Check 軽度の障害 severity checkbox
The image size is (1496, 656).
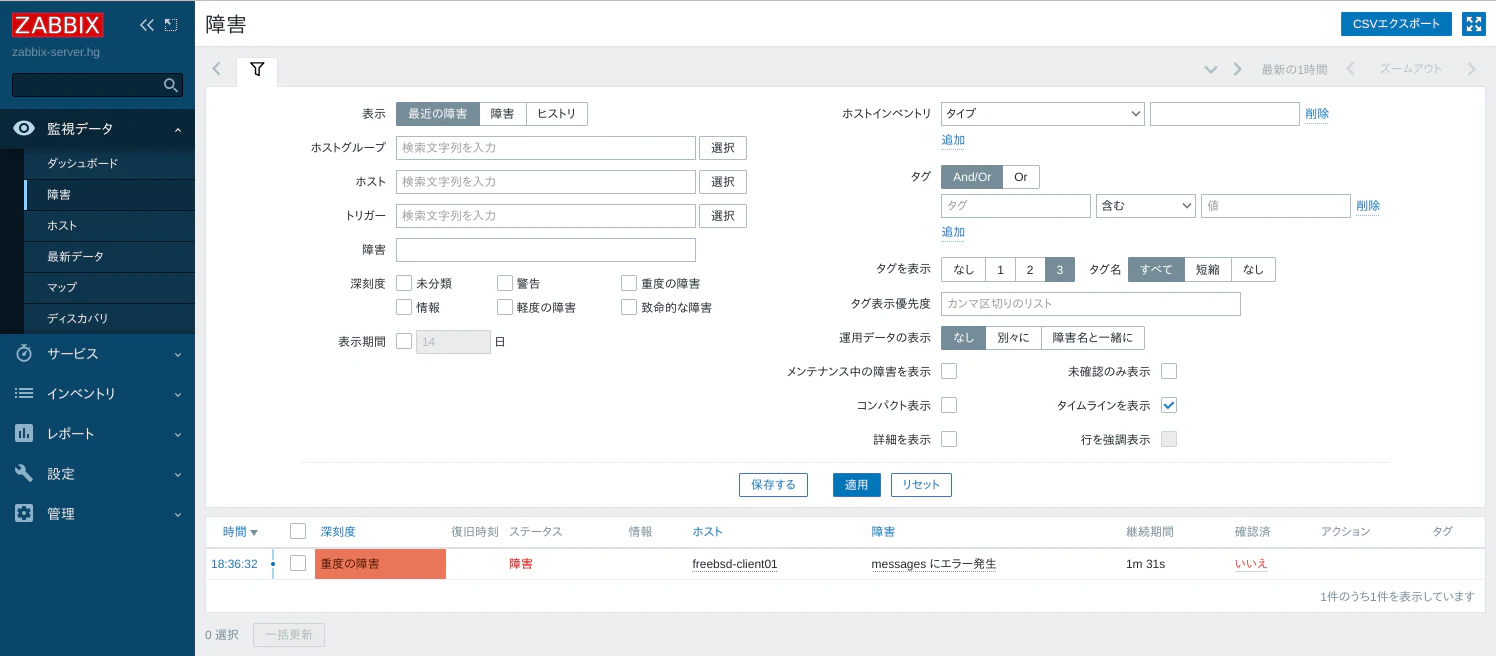505,307
